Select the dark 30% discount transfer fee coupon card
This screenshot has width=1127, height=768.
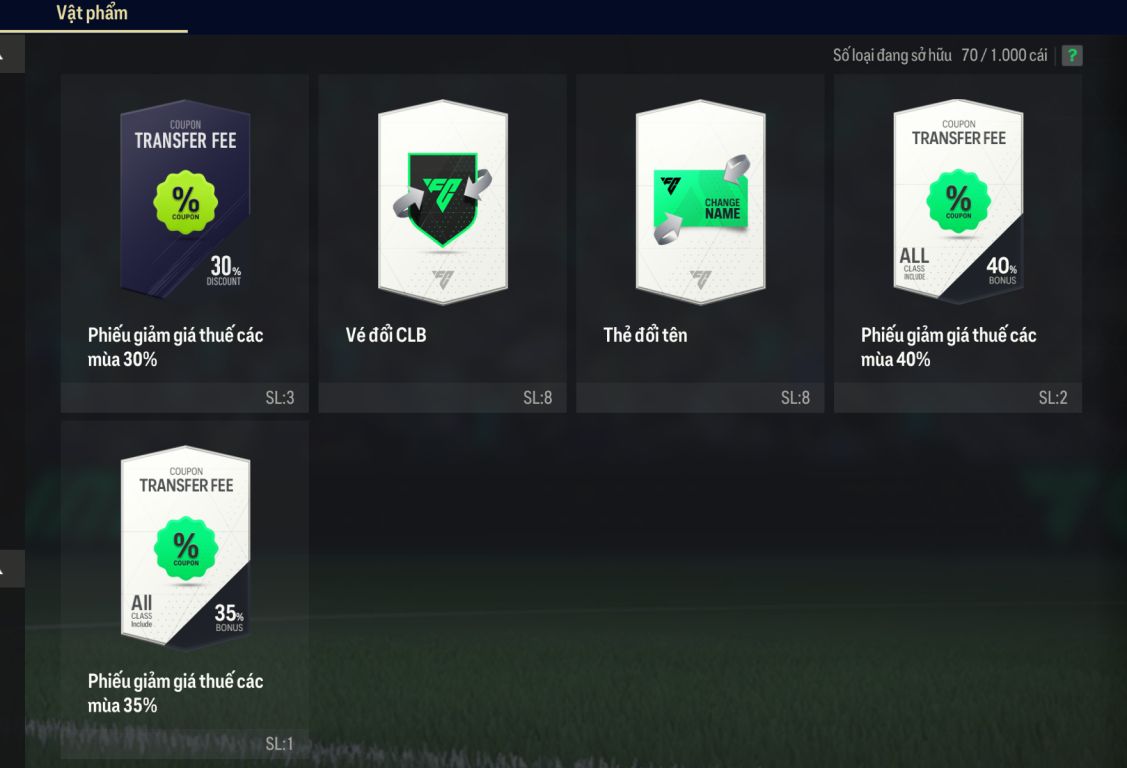pos(185,199)
